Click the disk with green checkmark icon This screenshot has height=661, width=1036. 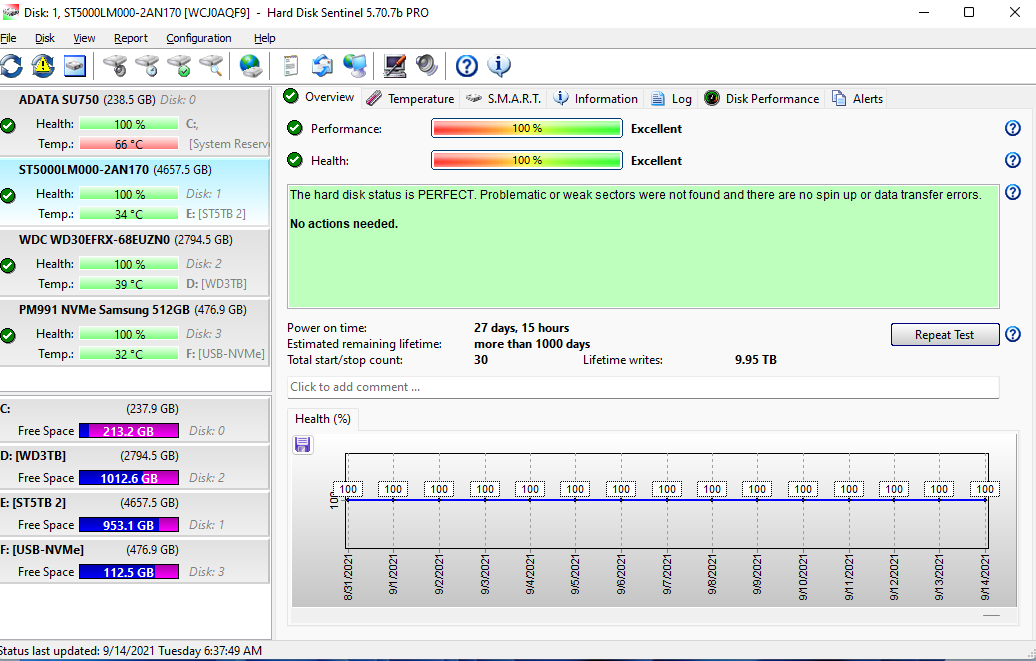tap(179, 65)
